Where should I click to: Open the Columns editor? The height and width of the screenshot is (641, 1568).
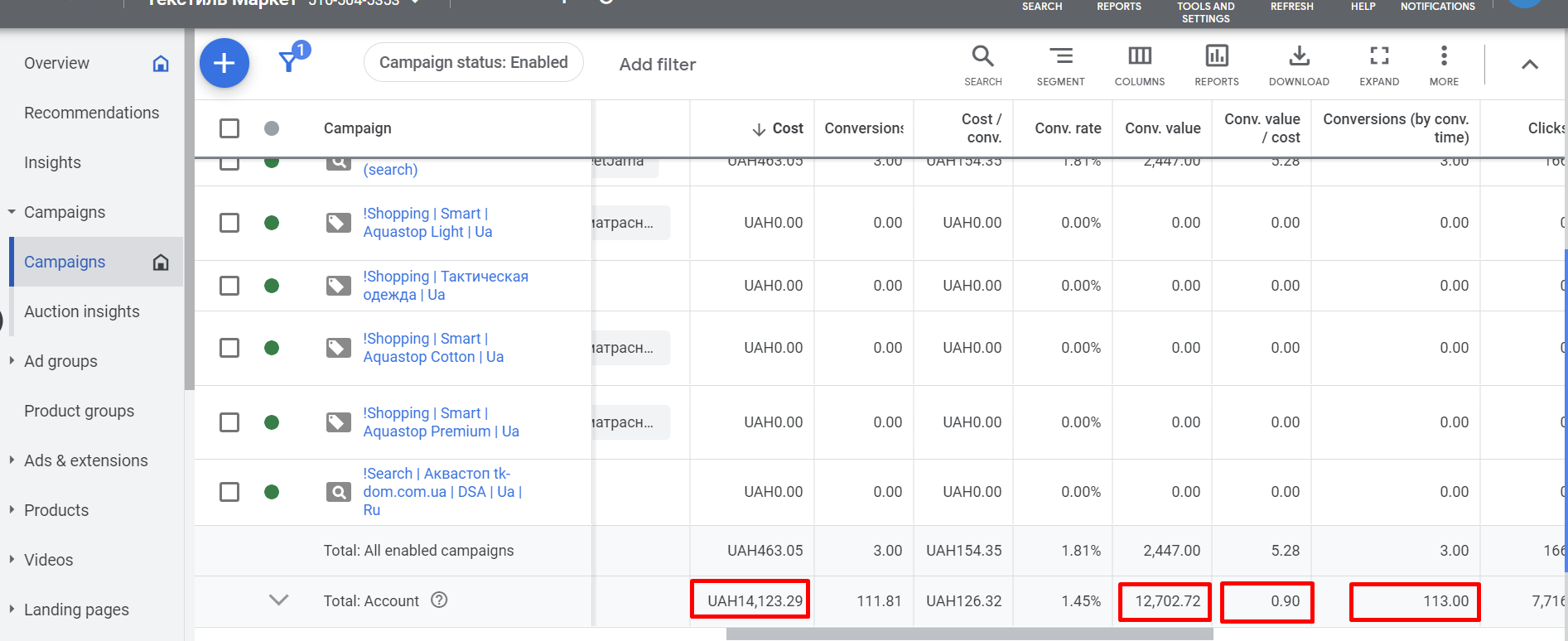pos(1139,65)
